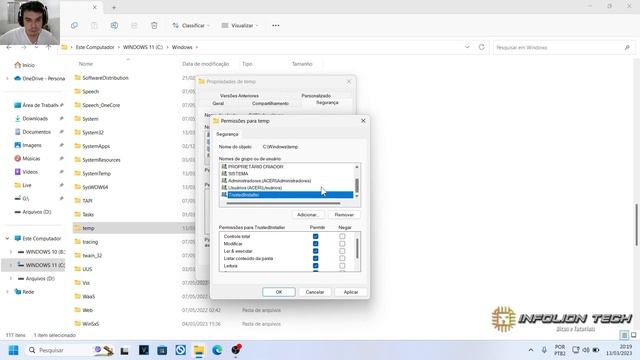The image size is (640, 360).
Task: Click Aplicar in Permissões dialog
Action: pyautogui.click(x=351, y=292)
